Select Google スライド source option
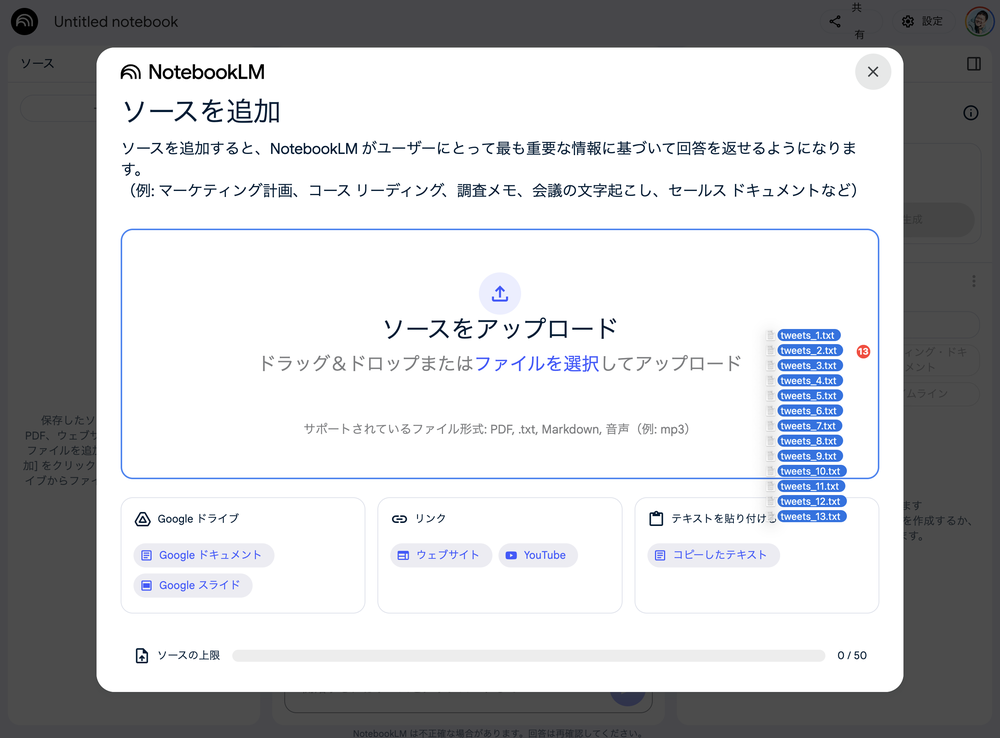Viewport: 1000px width, 738px height. (192, 585)
